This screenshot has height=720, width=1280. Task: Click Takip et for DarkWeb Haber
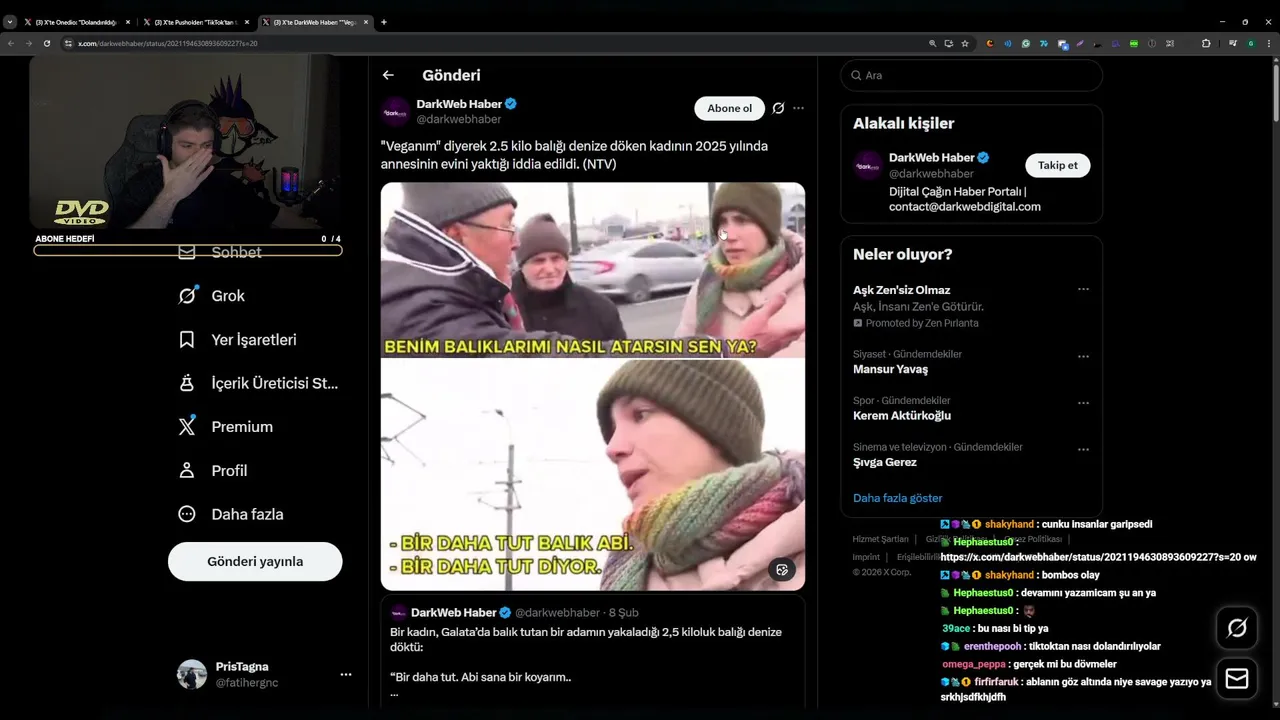[x=1057, y=165]
